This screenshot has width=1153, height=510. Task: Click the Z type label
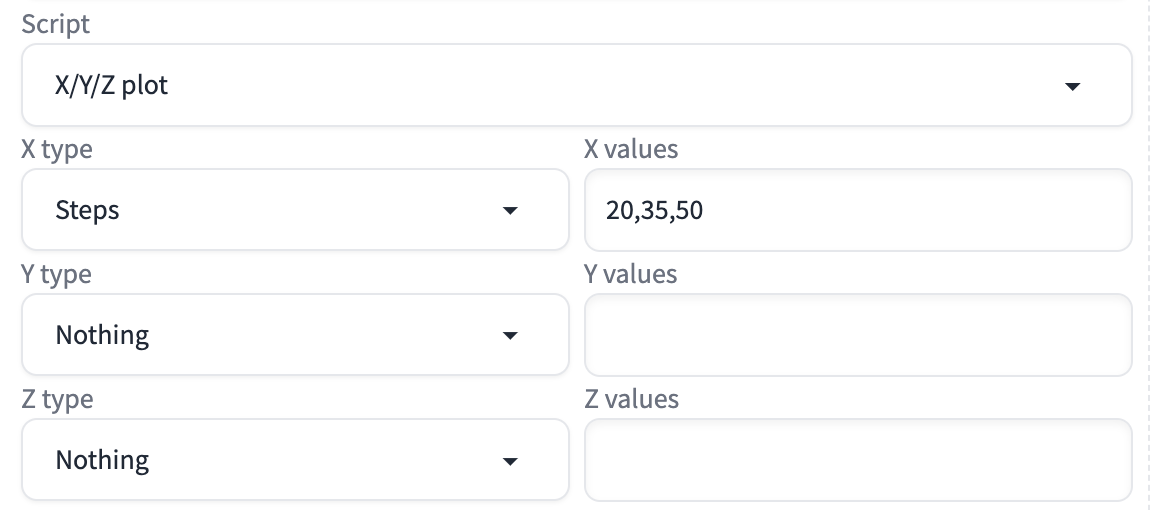click(x=57, y=399)
